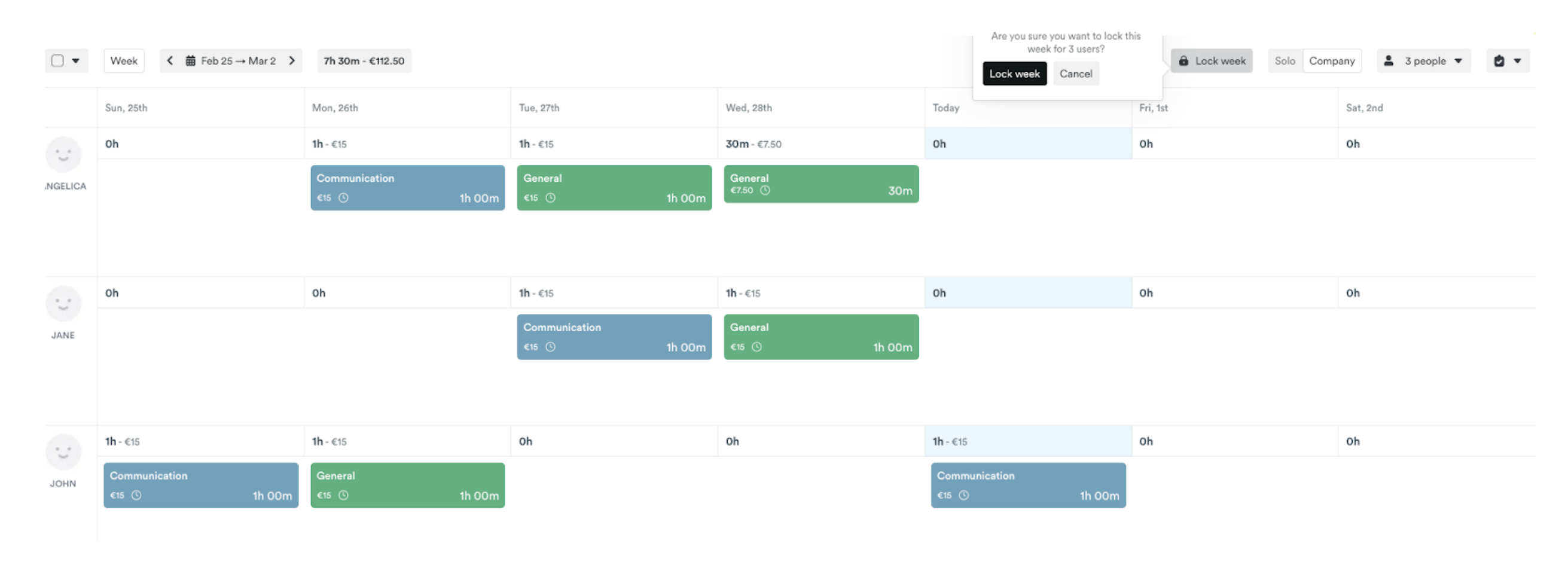
Task: Click the clock icon on Angelica's Communication entry
Action: coord(343,198)
